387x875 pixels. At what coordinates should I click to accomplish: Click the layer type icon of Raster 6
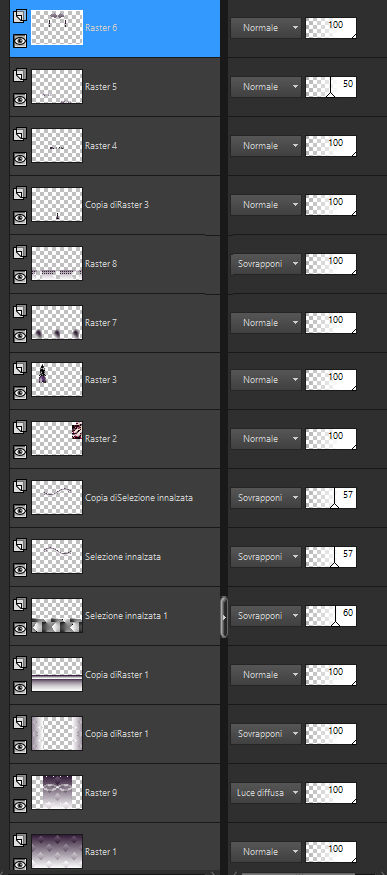[x=20, y=16]
